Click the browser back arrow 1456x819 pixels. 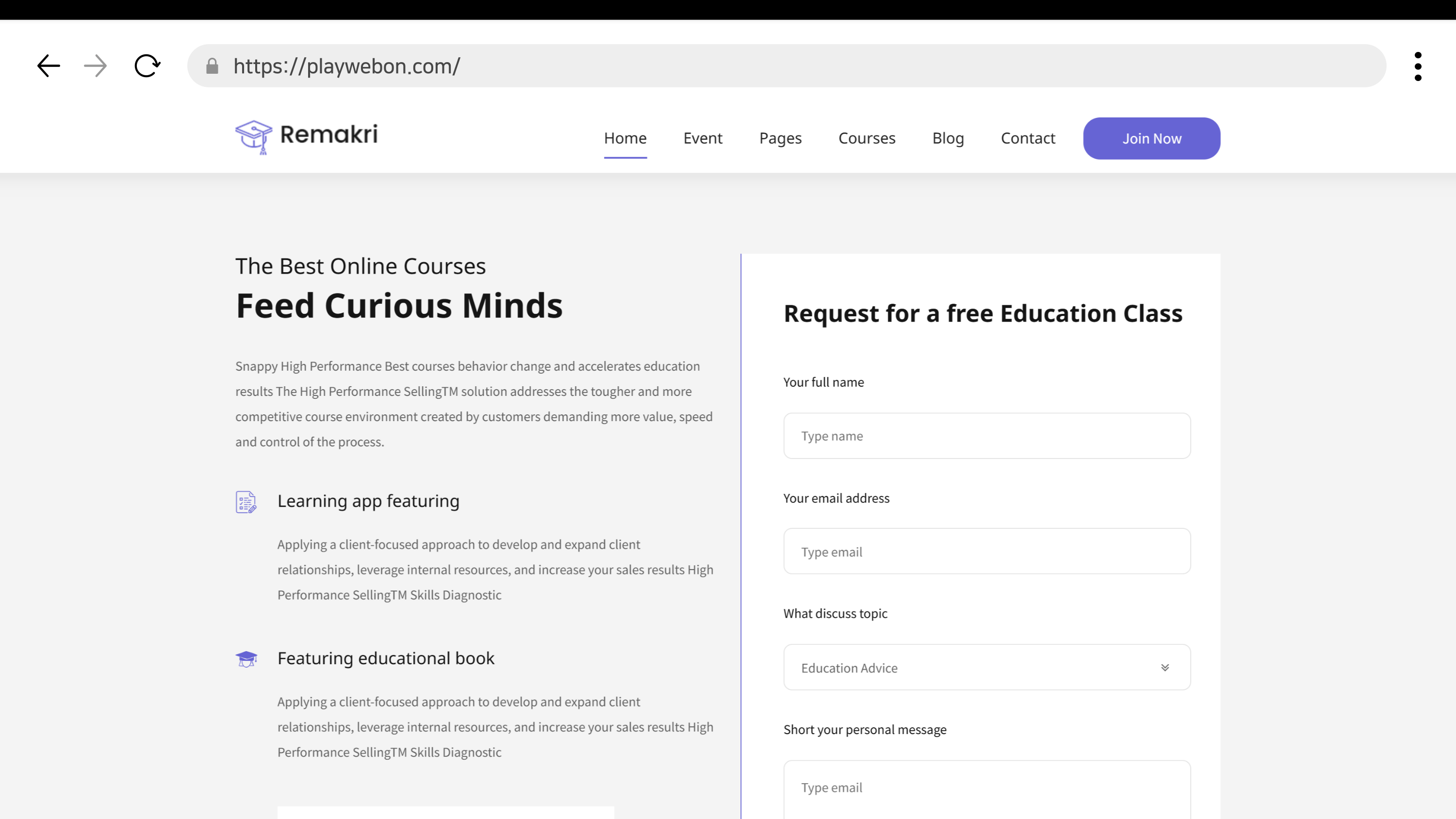[49, 66]
